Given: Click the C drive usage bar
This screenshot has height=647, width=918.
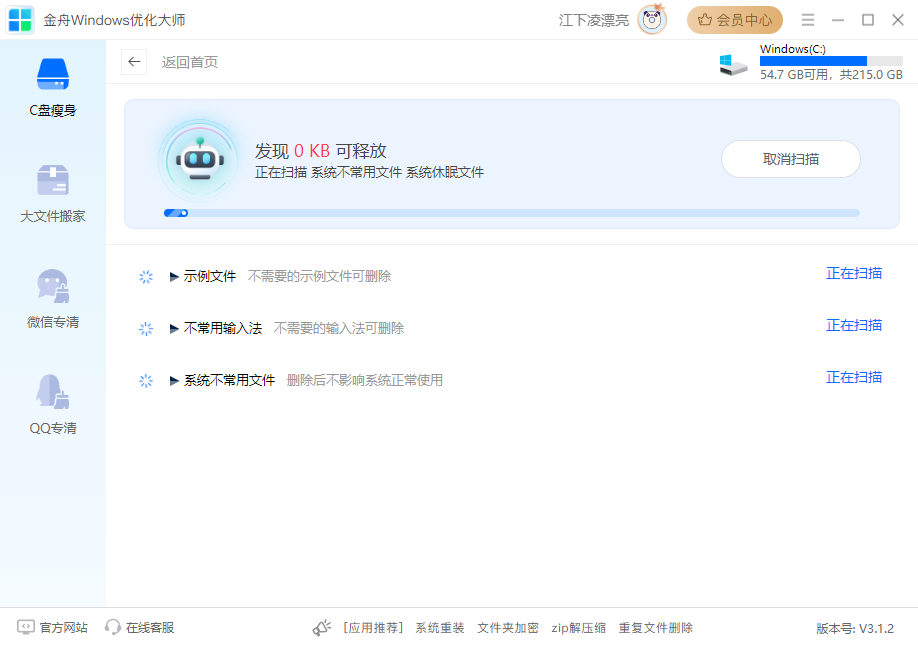Looking at the screenshot, I should 831,61.
